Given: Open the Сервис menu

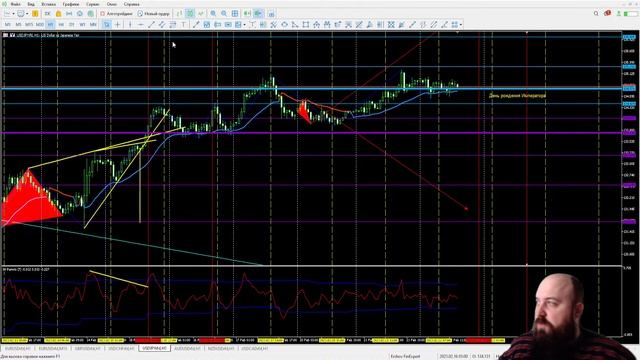Looking at the screenshot, I should [x=93, y=4].
